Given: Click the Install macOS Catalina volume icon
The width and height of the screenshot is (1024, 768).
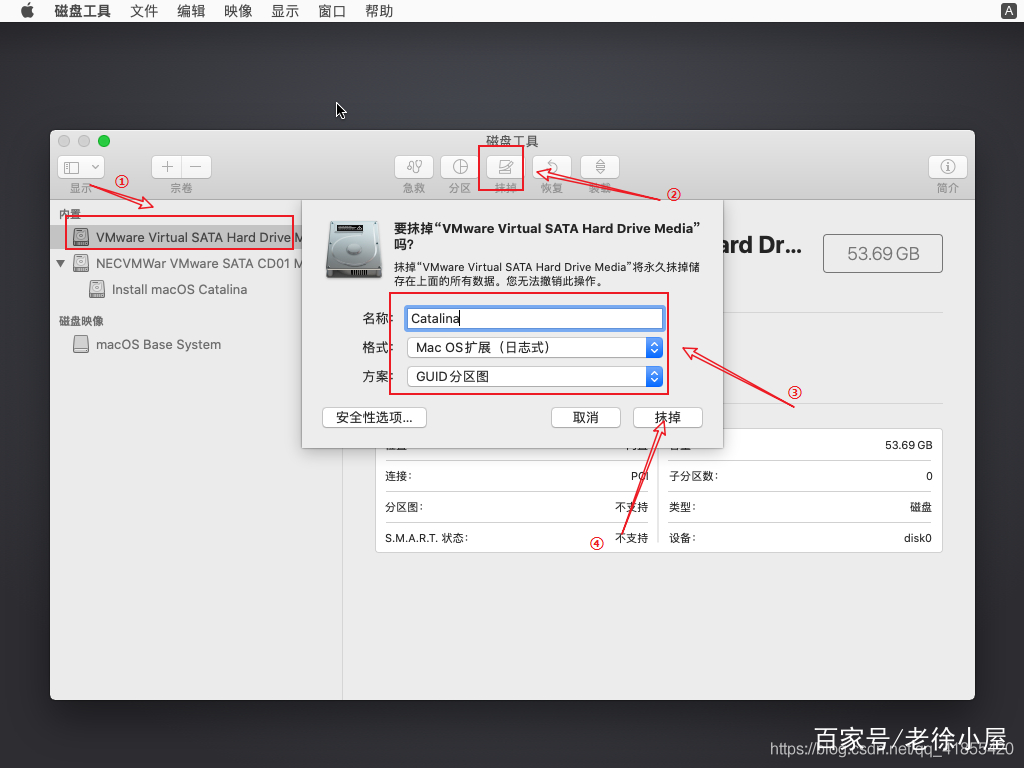Looking at the screenshot, I should click(97, 289).
